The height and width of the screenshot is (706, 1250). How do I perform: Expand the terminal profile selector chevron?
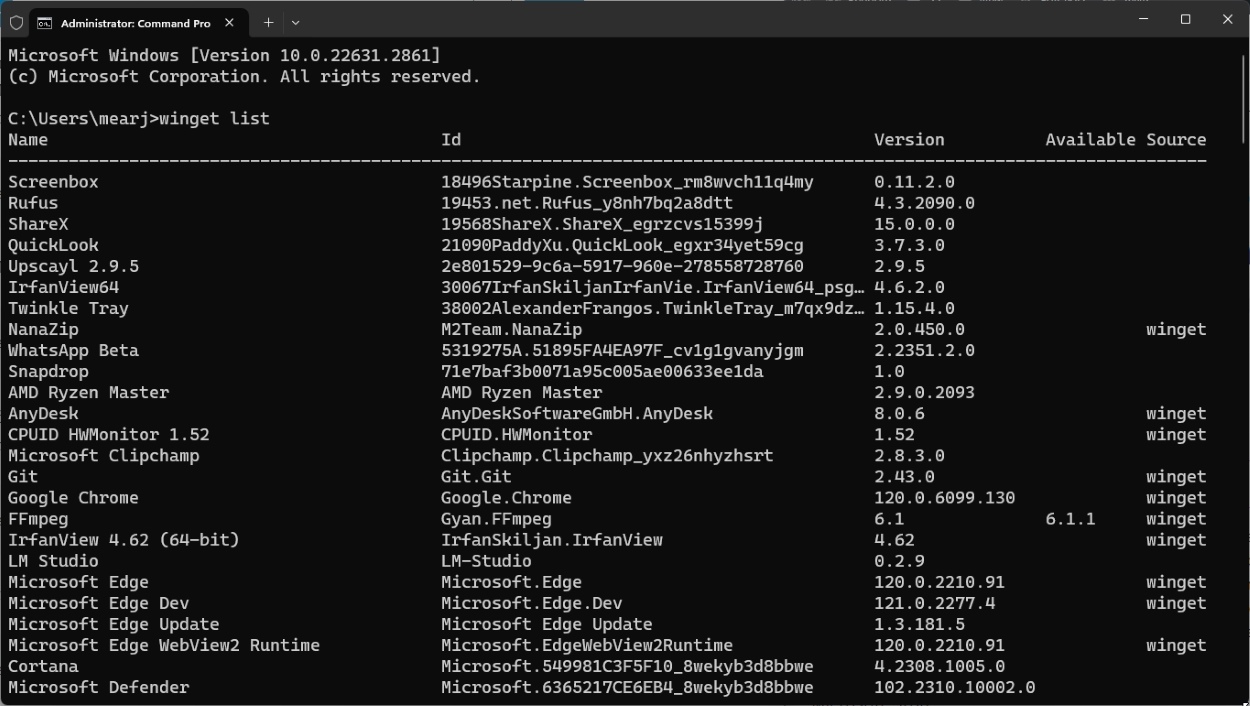click(295, 22)
